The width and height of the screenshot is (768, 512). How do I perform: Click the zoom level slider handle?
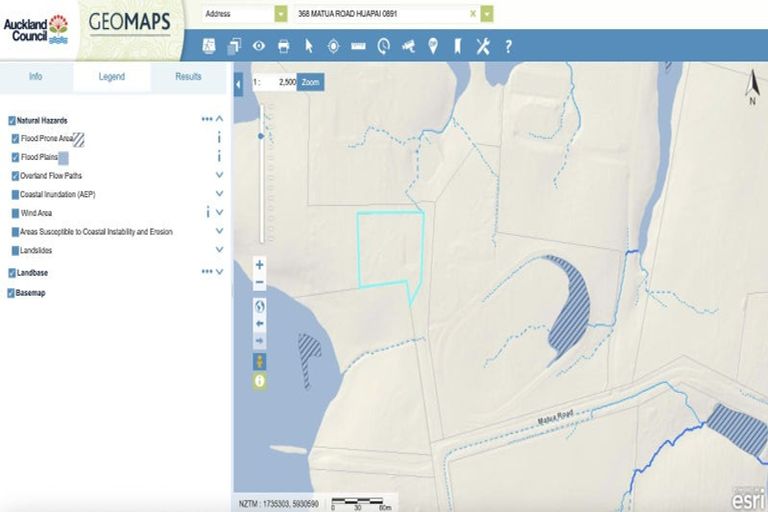point(261,135)
